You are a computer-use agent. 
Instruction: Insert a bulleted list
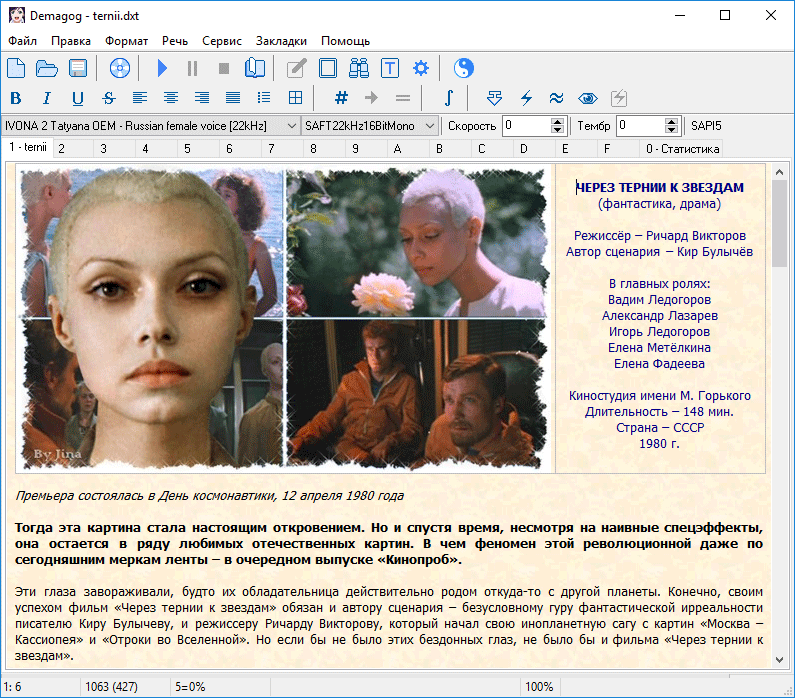pyautogui.click(x=264, y=97)
